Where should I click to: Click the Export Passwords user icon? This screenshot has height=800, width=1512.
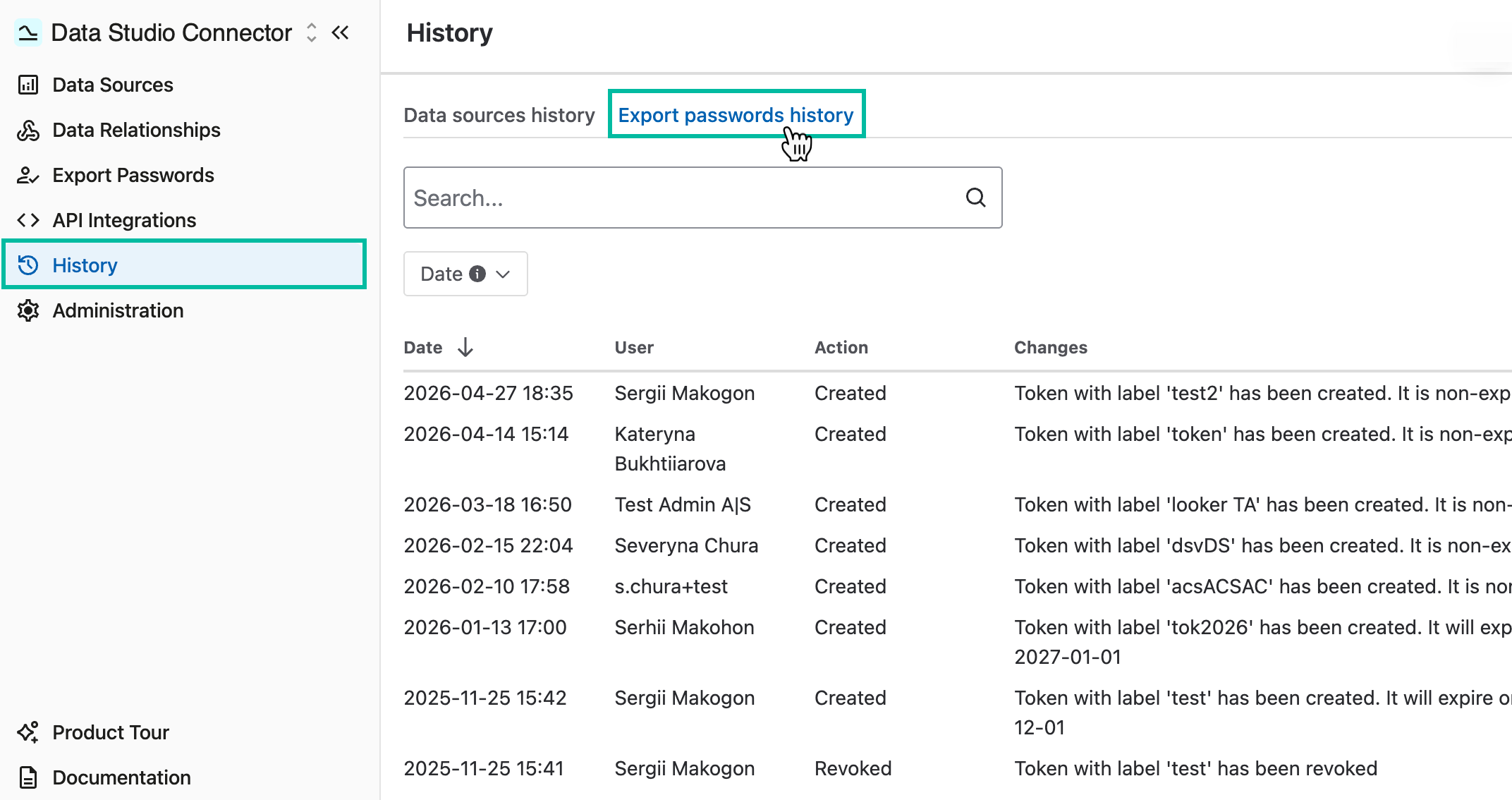click(28, 175)
